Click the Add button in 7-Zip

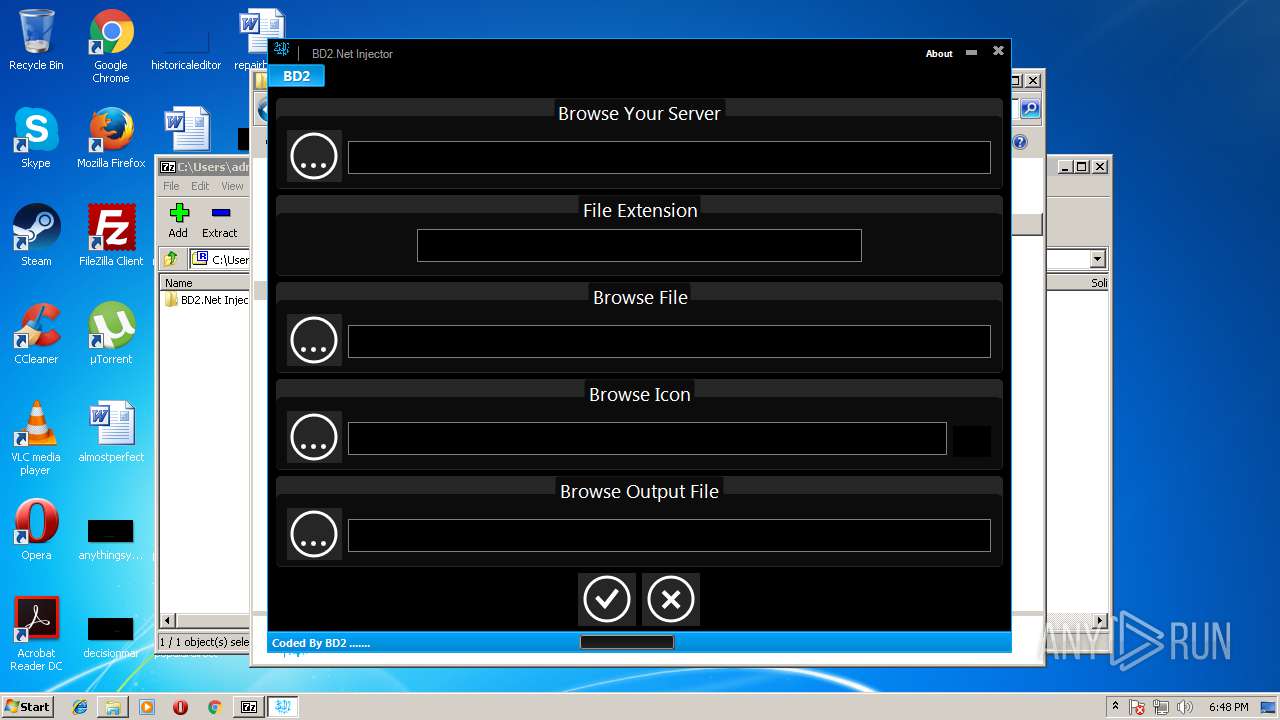point(178,221)
